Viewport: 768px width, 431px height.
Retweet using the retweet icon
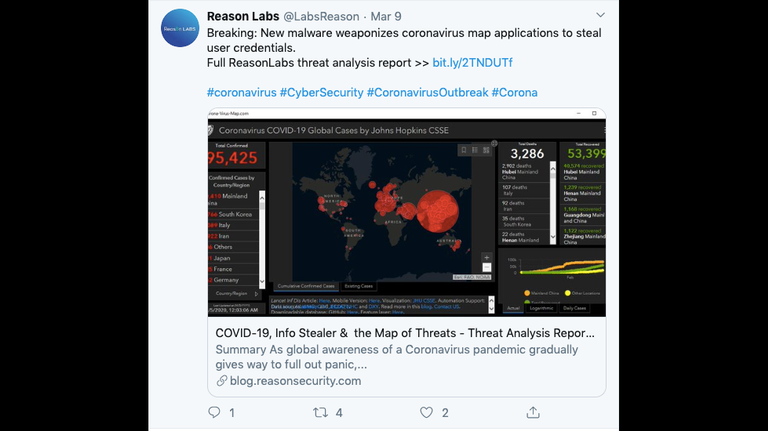[320, 412]
